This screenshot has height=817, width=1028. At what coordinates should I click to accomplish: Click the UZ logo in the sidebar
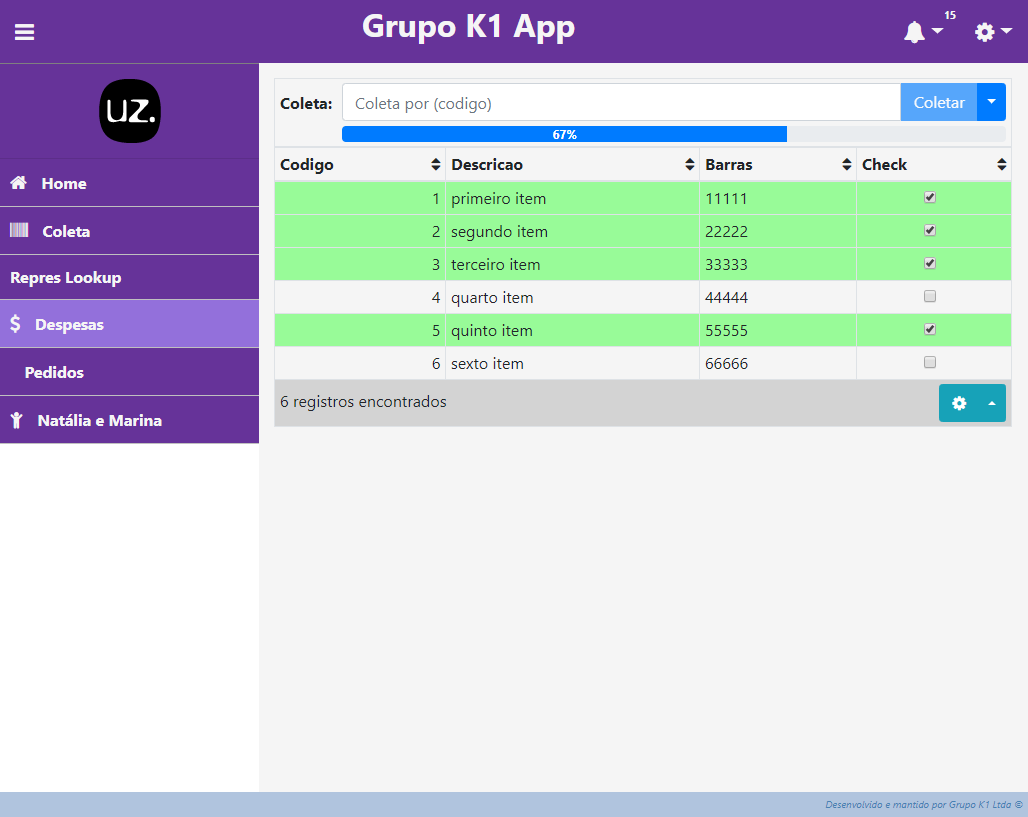pyautogui.click(x=130, y=111)
